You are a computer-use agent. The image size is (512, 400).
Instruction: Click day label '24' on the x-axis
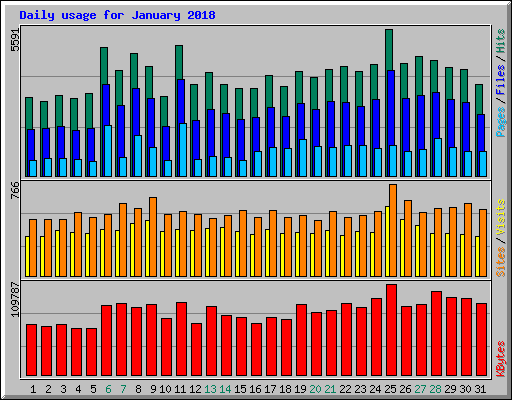(x=375, y=389)
